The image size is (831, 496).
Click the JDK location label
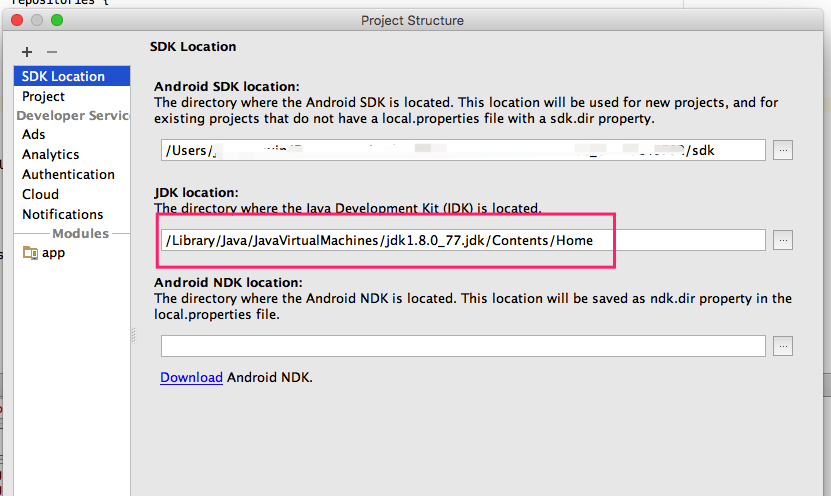pos(196,192)
